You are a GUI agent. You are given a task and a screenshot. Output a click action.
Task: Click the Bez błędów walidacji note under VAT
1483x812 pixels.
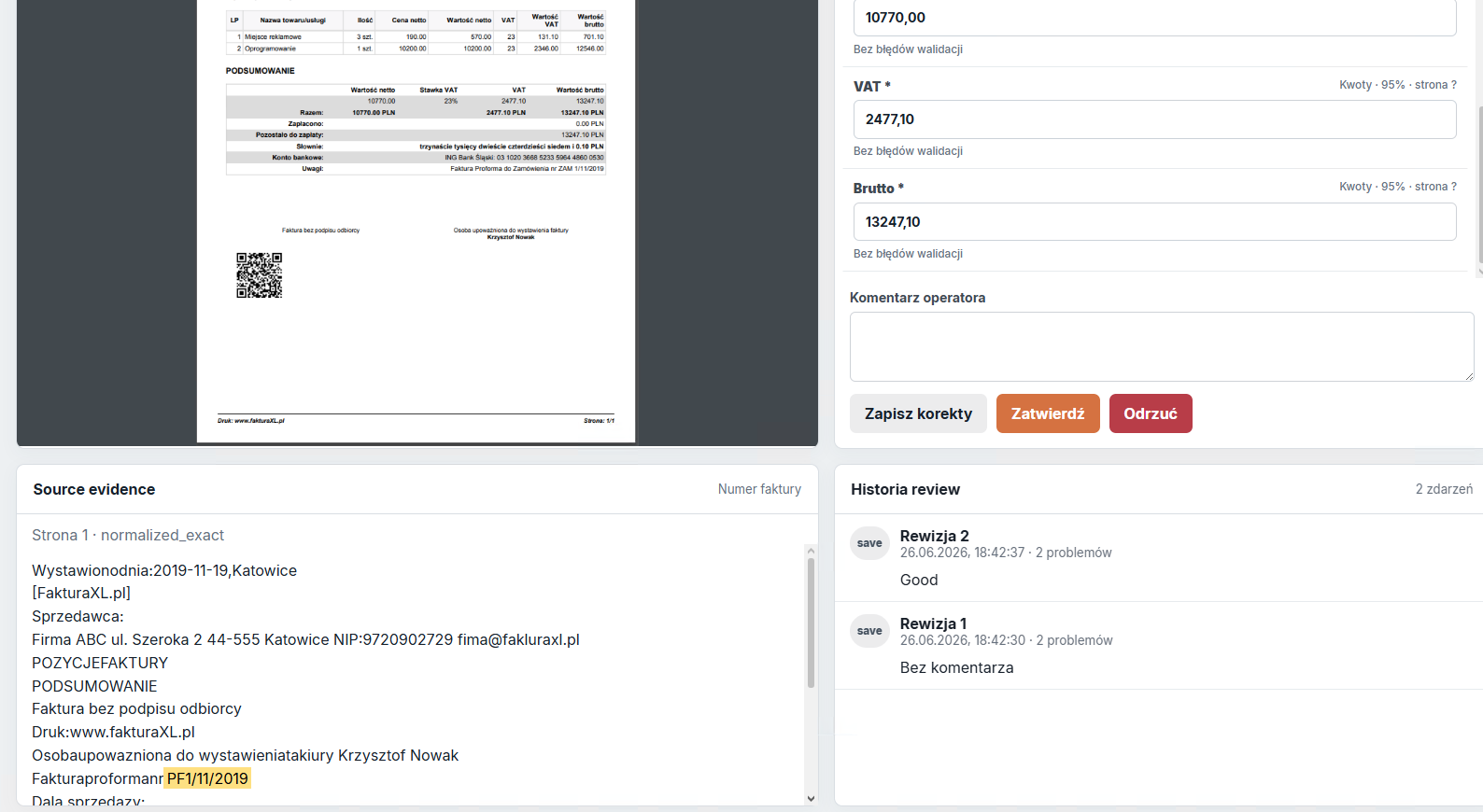908,151
